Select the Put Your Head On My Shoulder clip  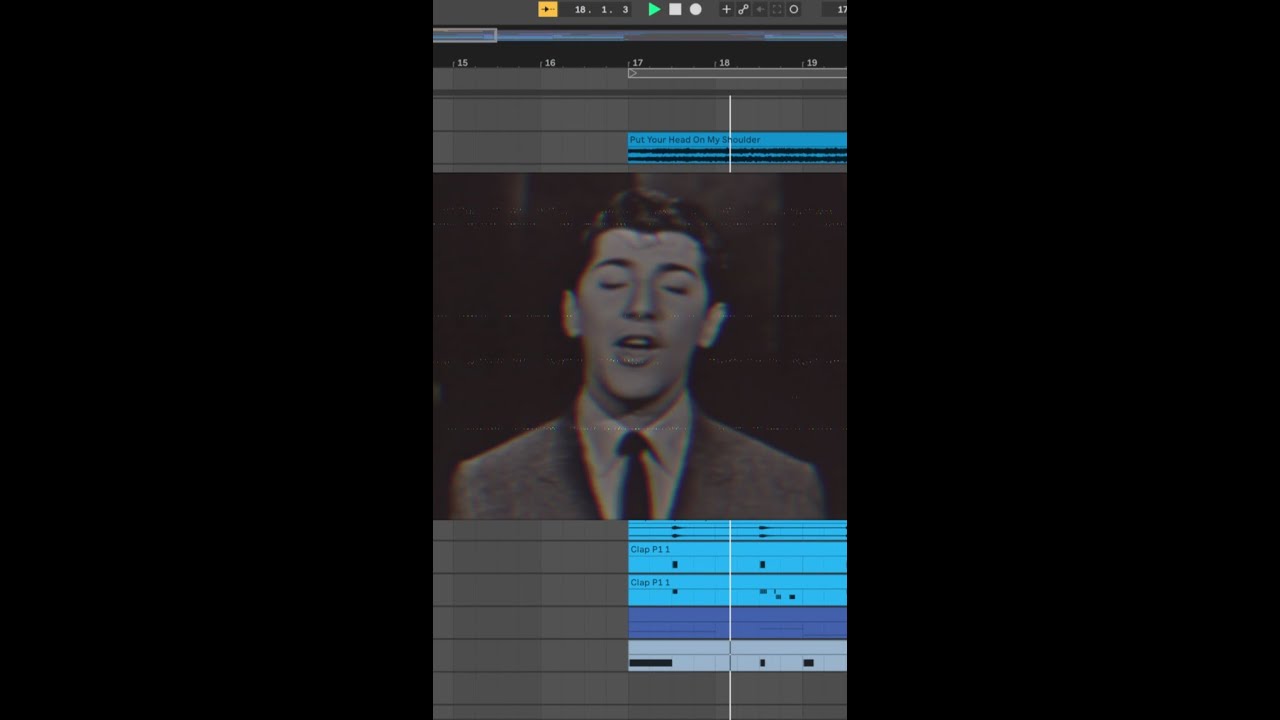pos(737,147)
